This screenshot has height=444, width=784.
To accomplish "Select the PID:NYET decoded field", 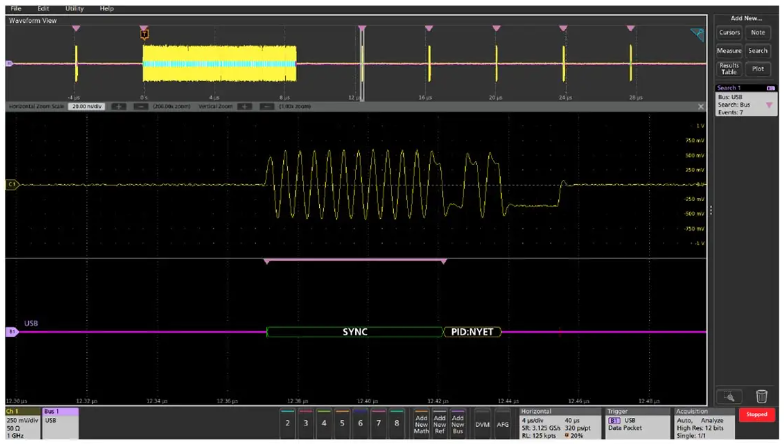I will pyautogui.click(x=472, y=332).
